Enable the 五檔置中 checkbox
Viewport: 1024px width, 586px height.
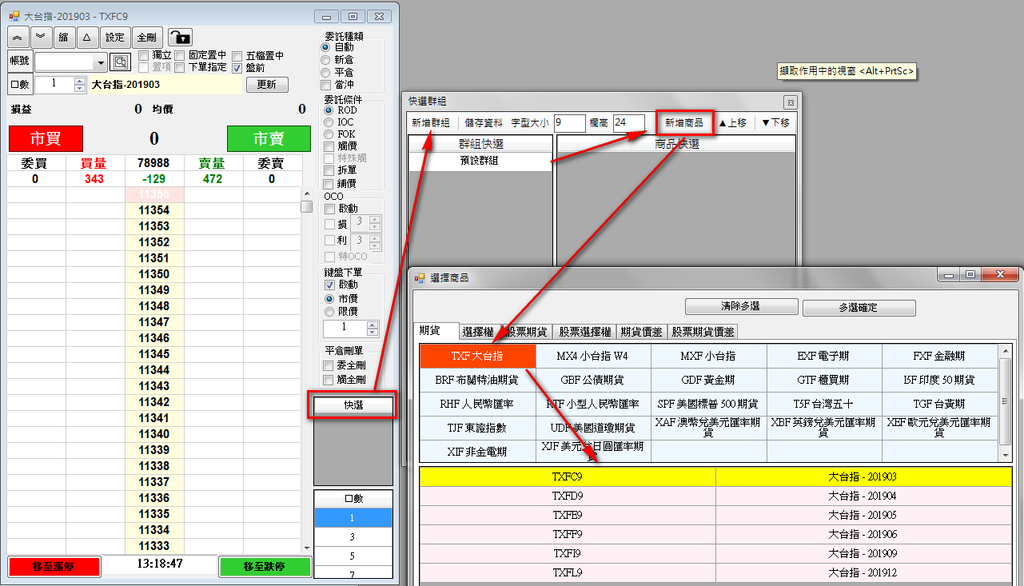[237, 56]
